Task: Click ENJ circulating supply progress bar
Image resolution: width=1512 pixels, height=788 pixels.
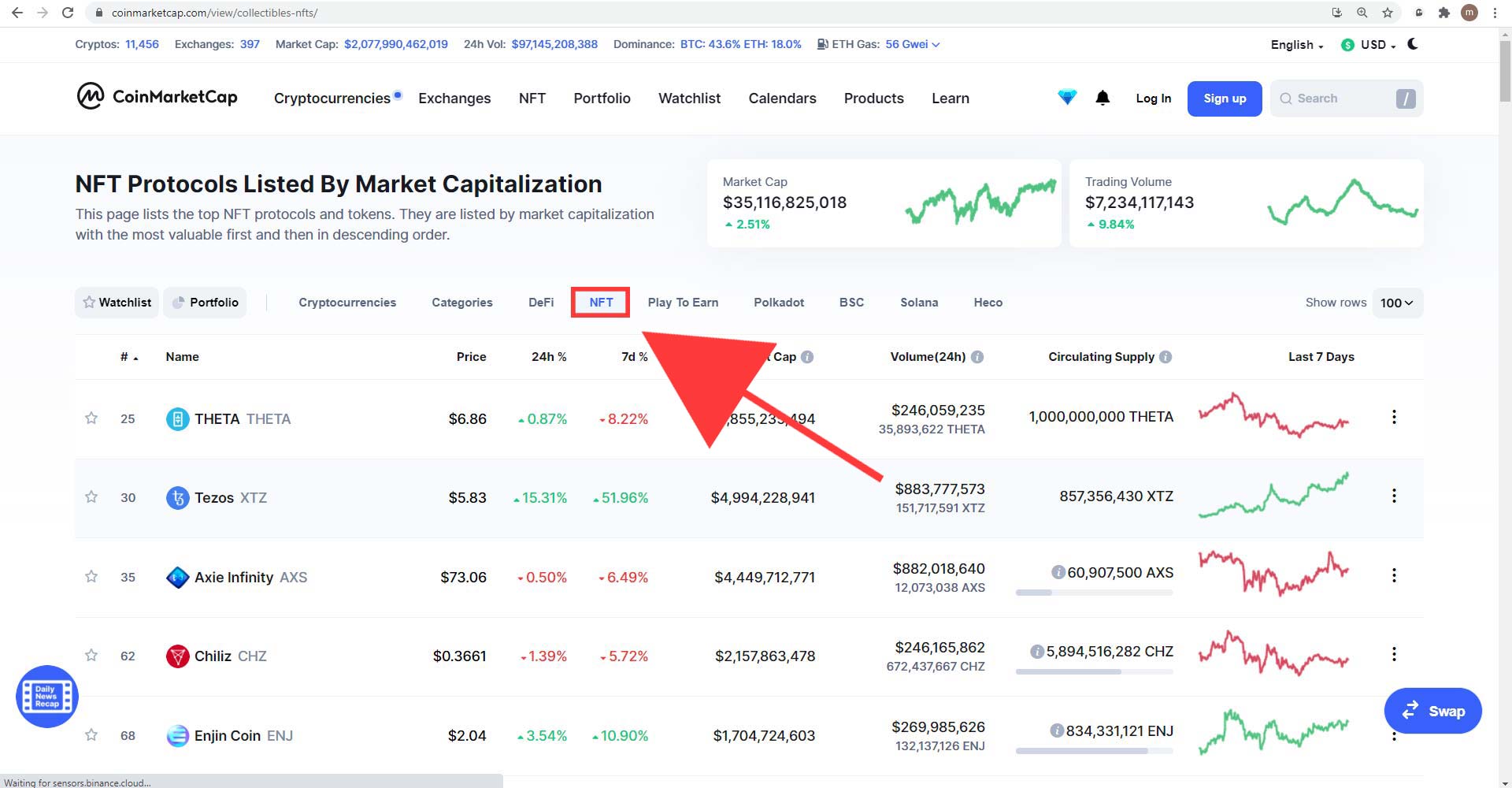Action: click(x=1094, y=750)
